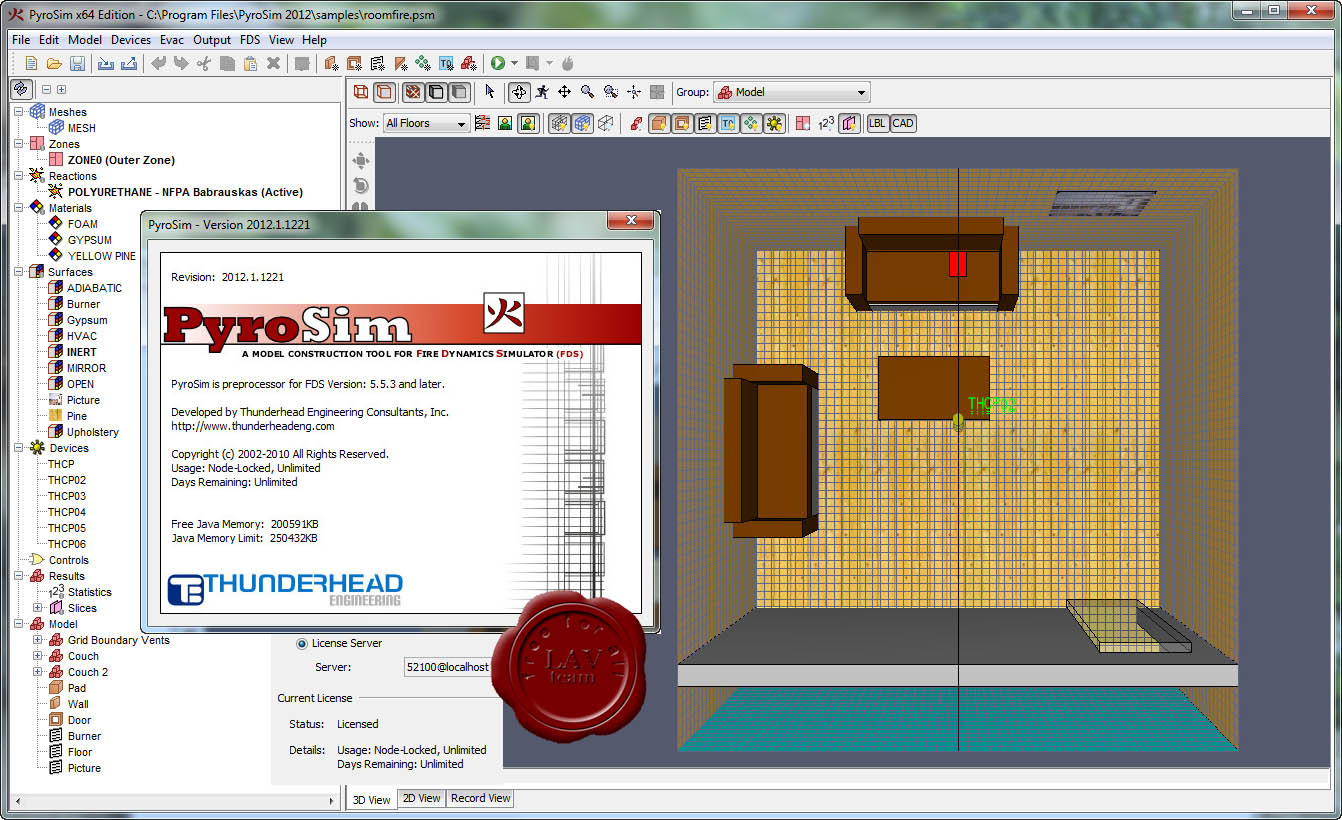This screenshot has width=1342, height=820.
Task: Open the Devices menu
Action: (x=131, y=40)
